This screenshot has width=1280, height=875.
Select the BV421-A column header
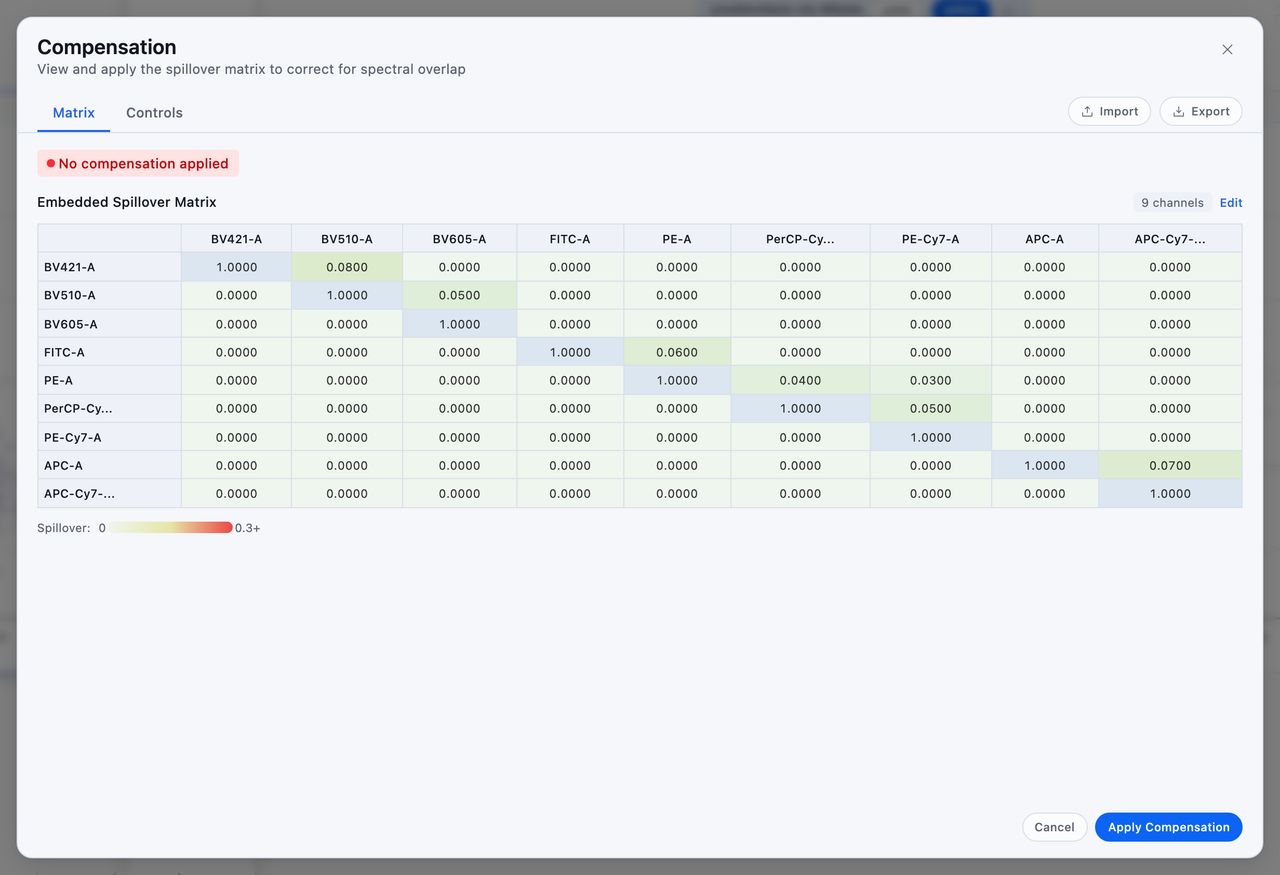click(236, 239)
